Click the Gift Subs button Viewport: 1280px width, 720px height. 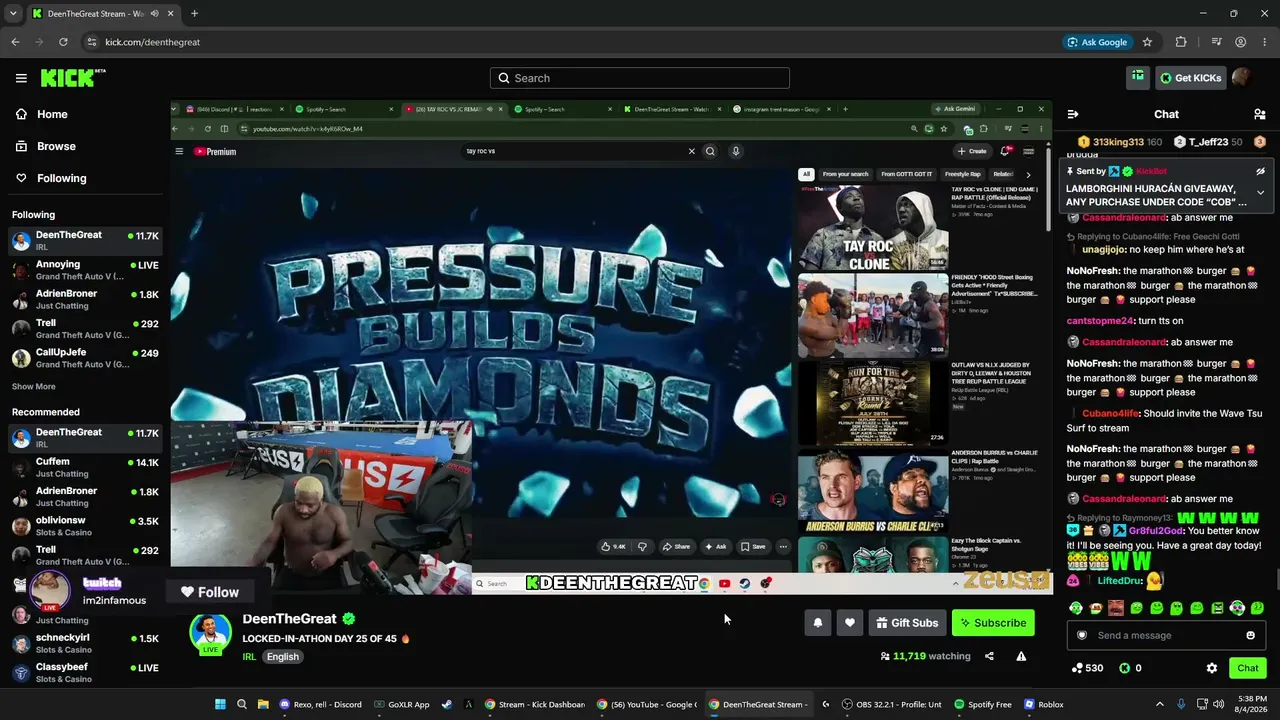pos(907,623)
